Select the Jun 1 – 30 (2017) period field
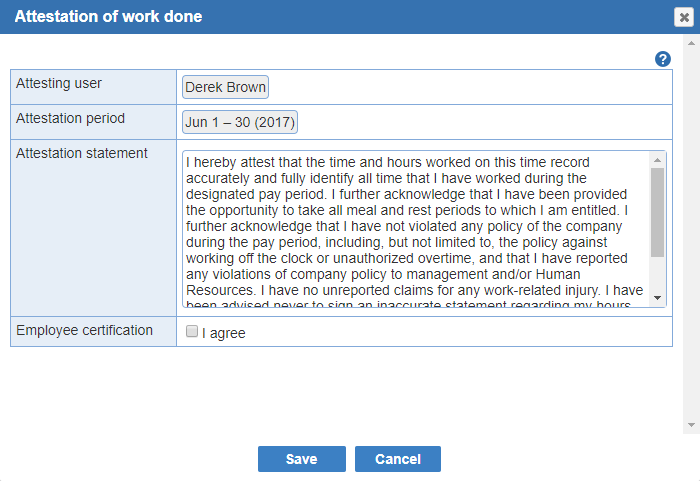 coord(240,122)
